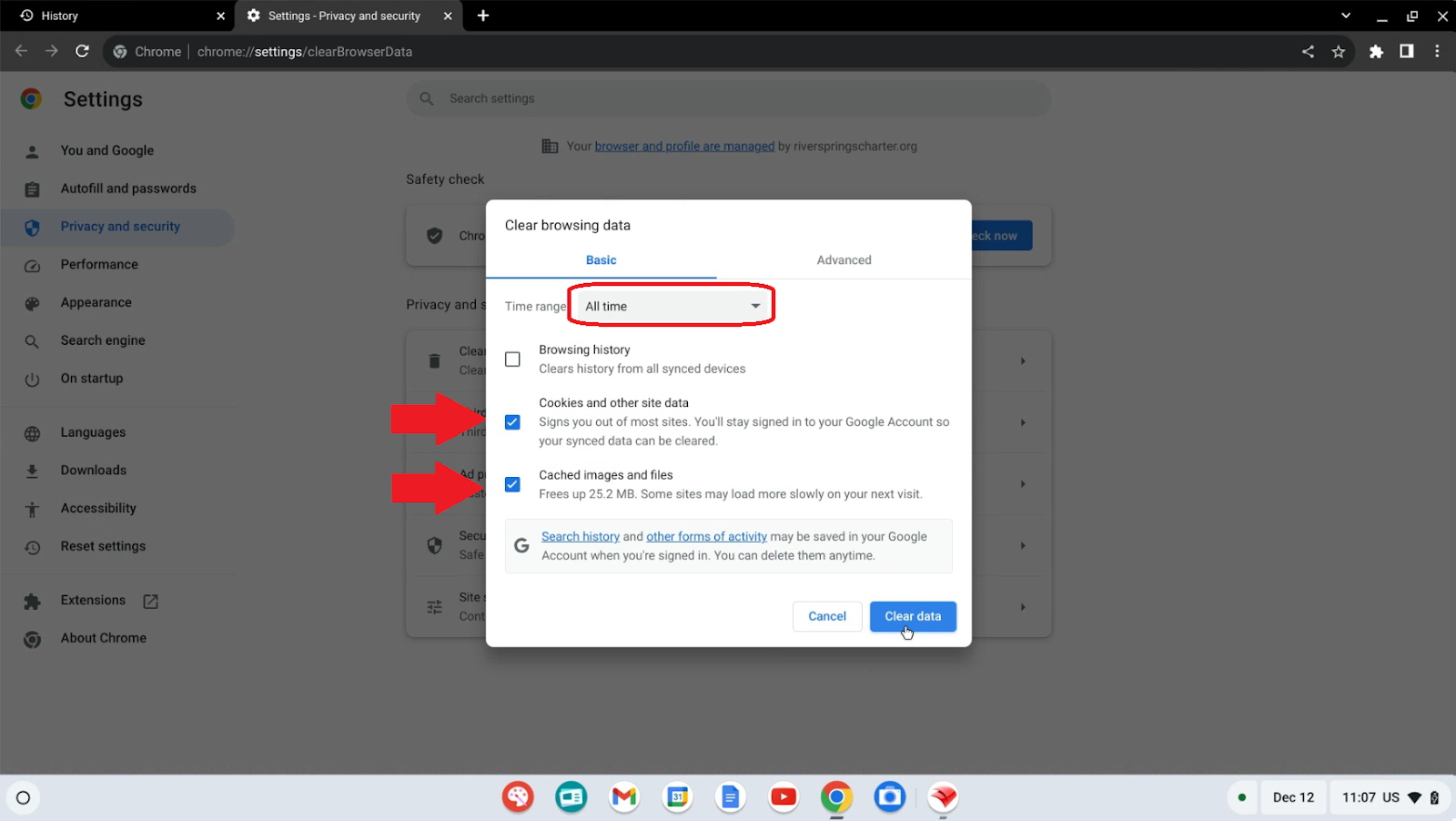The image size is (1456, 821).
Task: Click the extensions puzzle icon in toolbar
Action: tap(1376, 52)
